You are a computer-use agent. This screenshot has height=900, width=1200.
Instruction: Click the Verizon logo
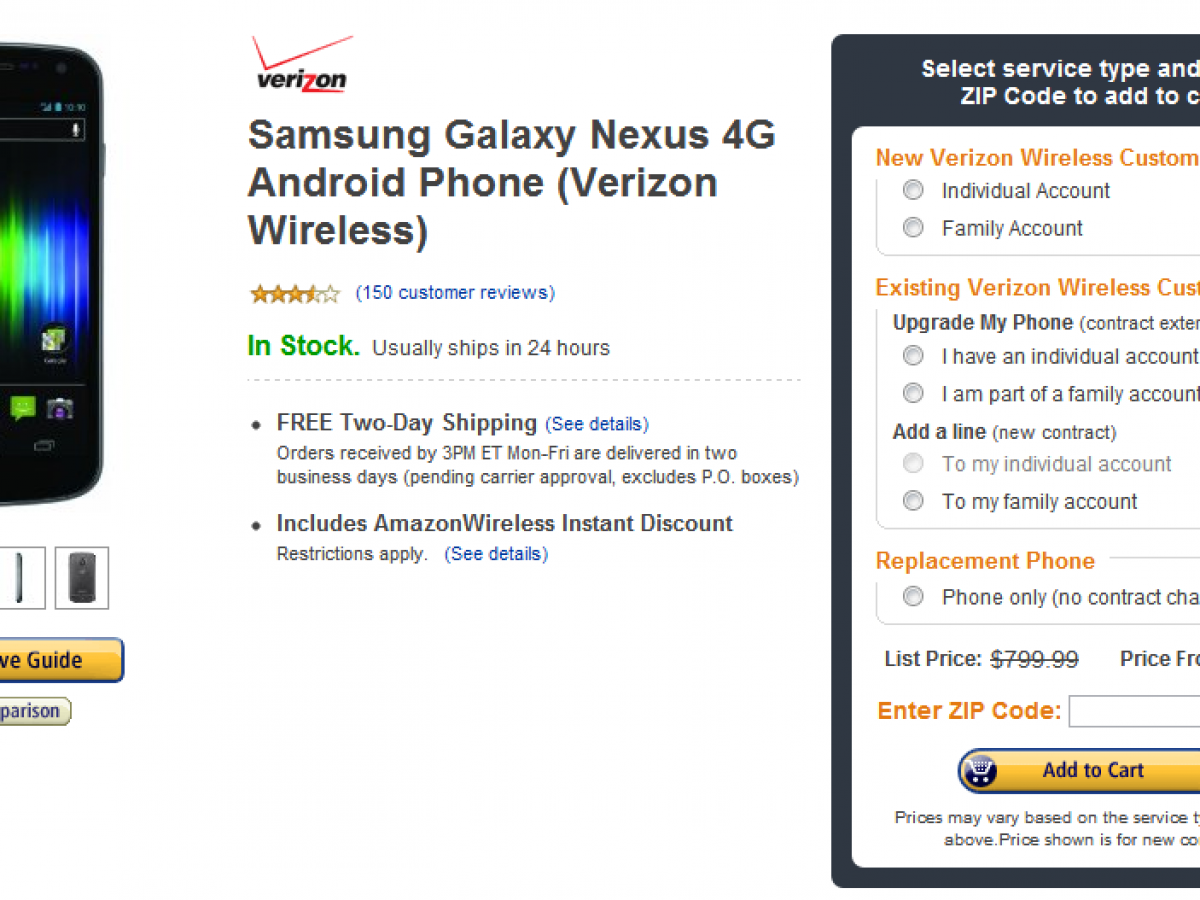tap(301, 66)
